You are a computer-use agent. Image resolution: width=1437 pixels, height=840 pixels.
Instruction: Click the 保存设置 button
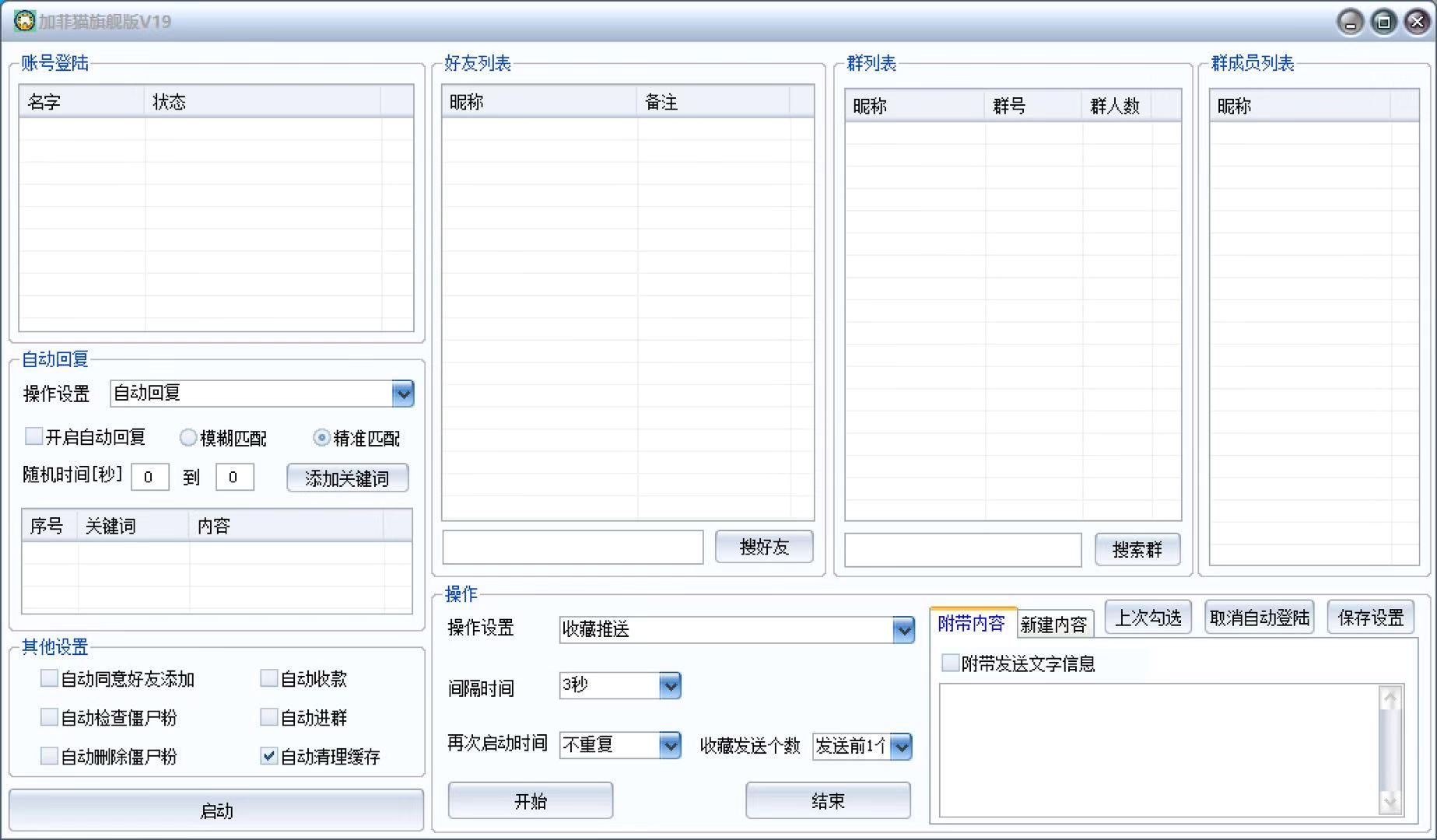[x=1371, y=618]
